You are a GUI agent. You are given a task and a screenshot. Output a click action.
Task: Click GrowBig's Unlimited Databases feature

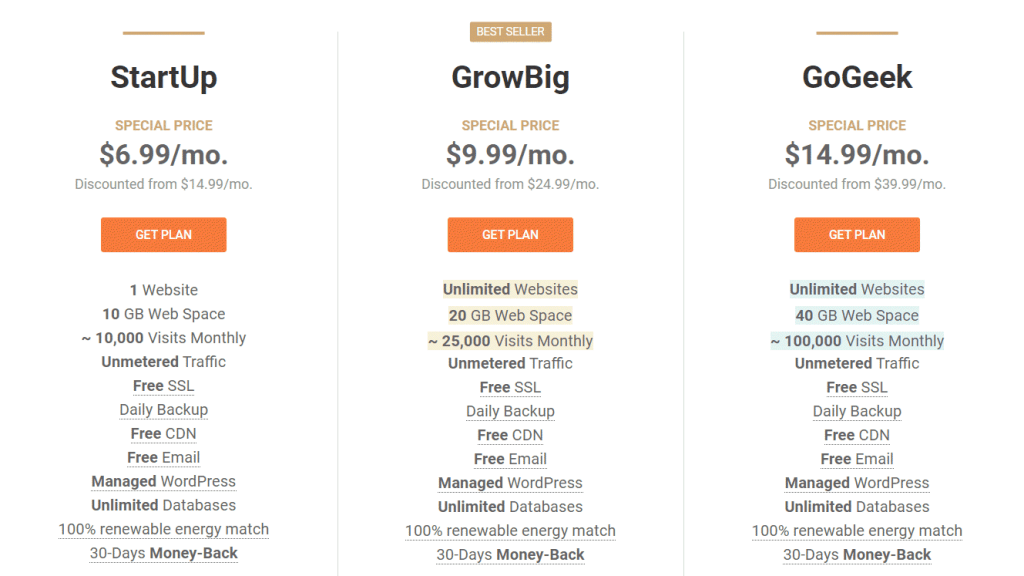(510, 507)
